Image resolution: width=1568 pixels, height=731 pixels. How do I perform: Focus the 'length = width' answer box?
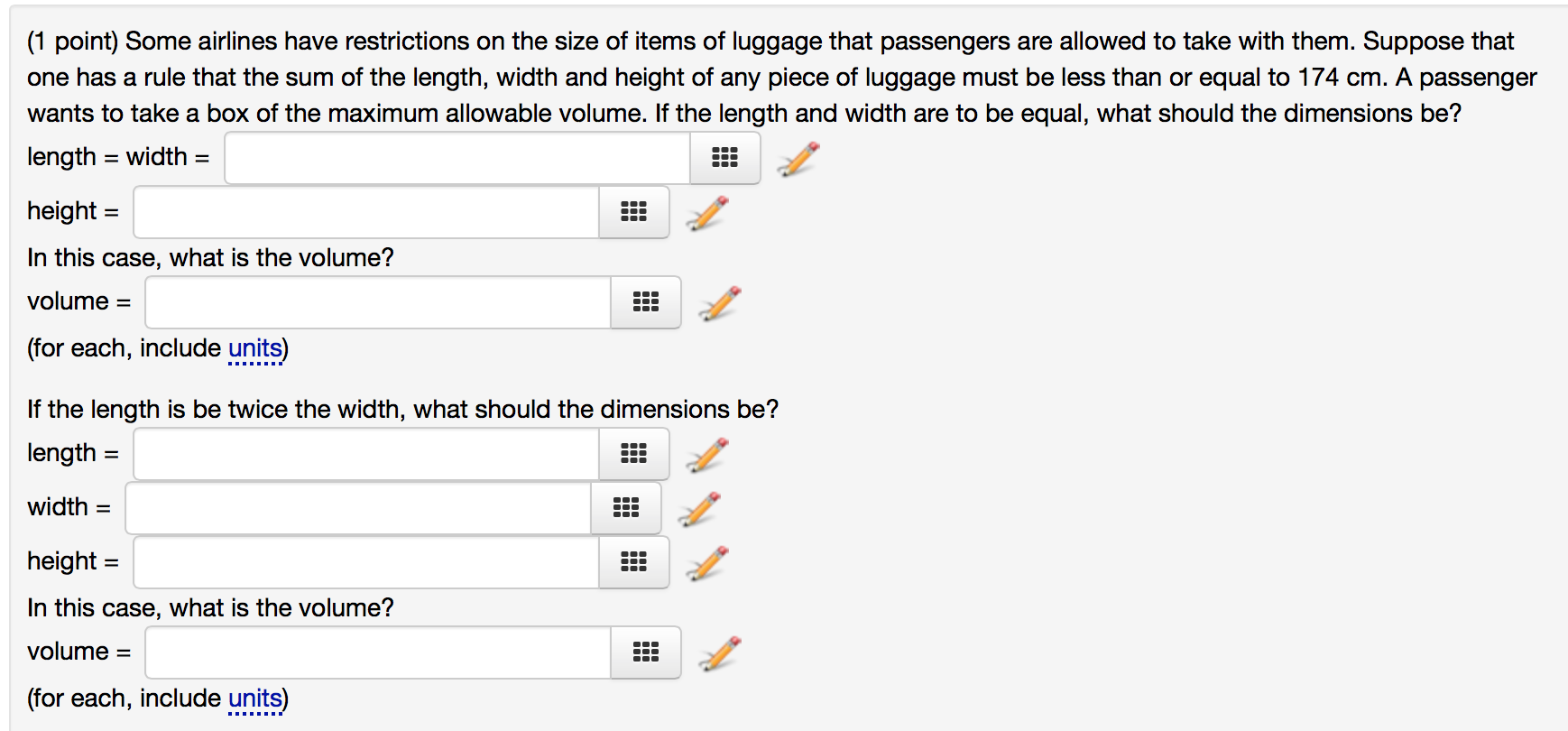click(x=457, y=158)
